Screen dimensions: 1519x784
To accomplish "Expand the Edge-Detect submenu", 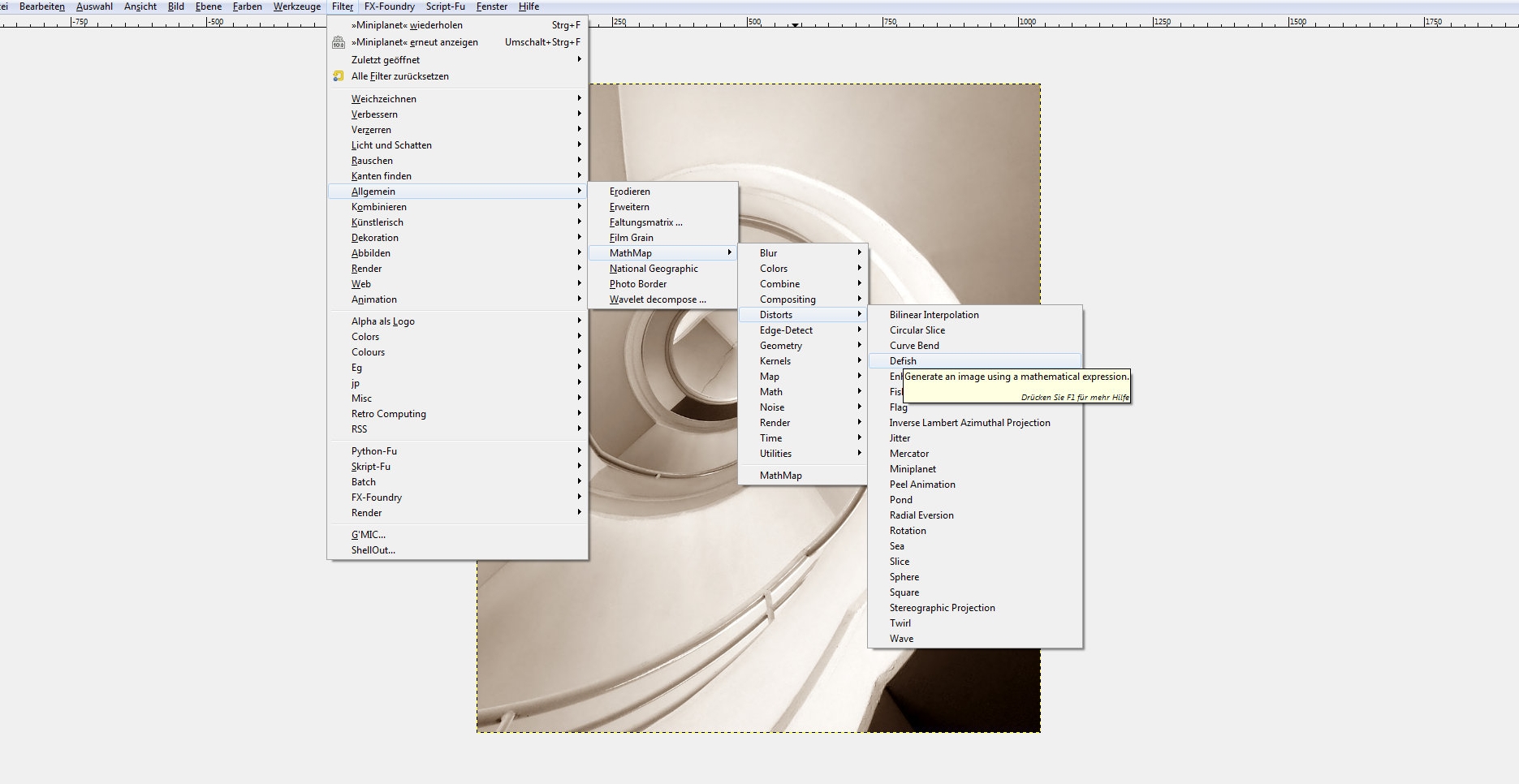I will click(x=786, y=330).
